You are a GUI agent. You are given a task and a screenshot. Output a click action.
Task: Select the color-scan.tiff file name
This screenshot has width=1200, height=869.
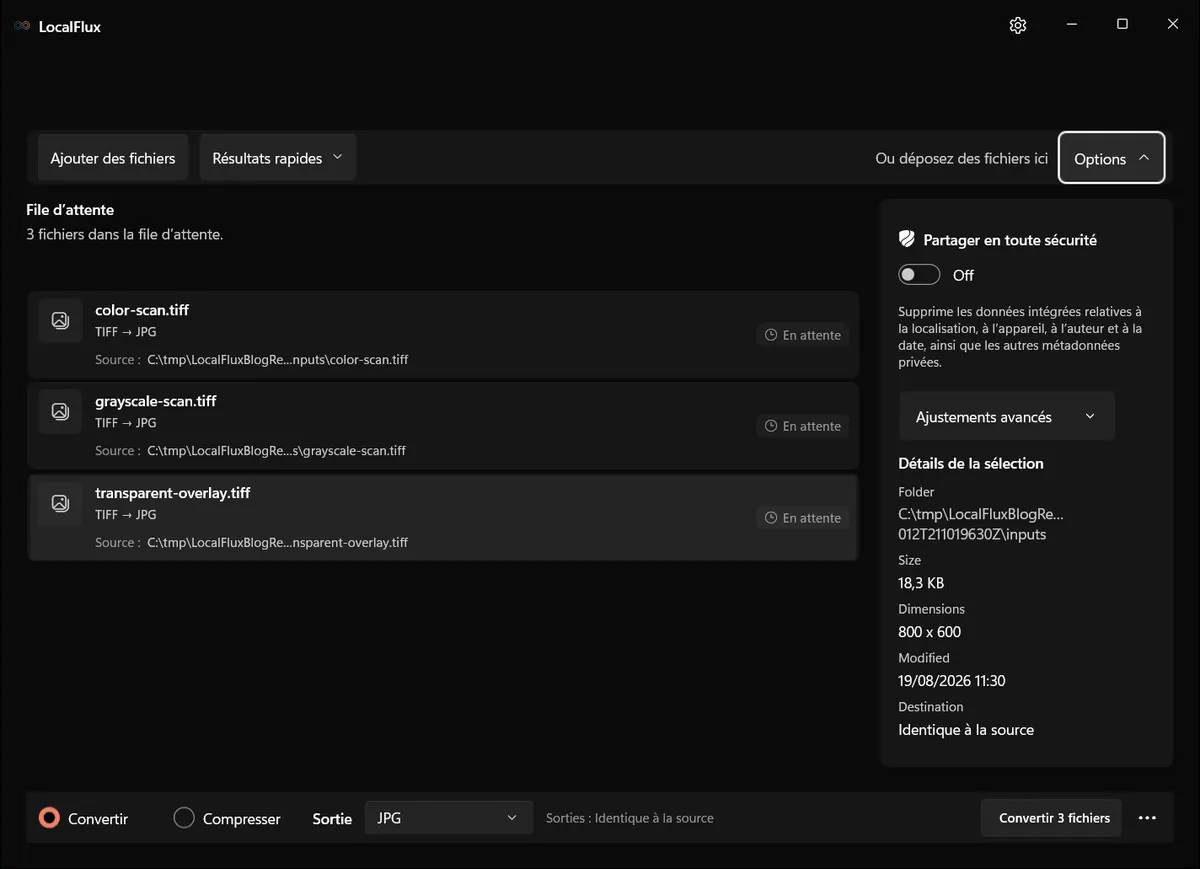coord(142,310)
